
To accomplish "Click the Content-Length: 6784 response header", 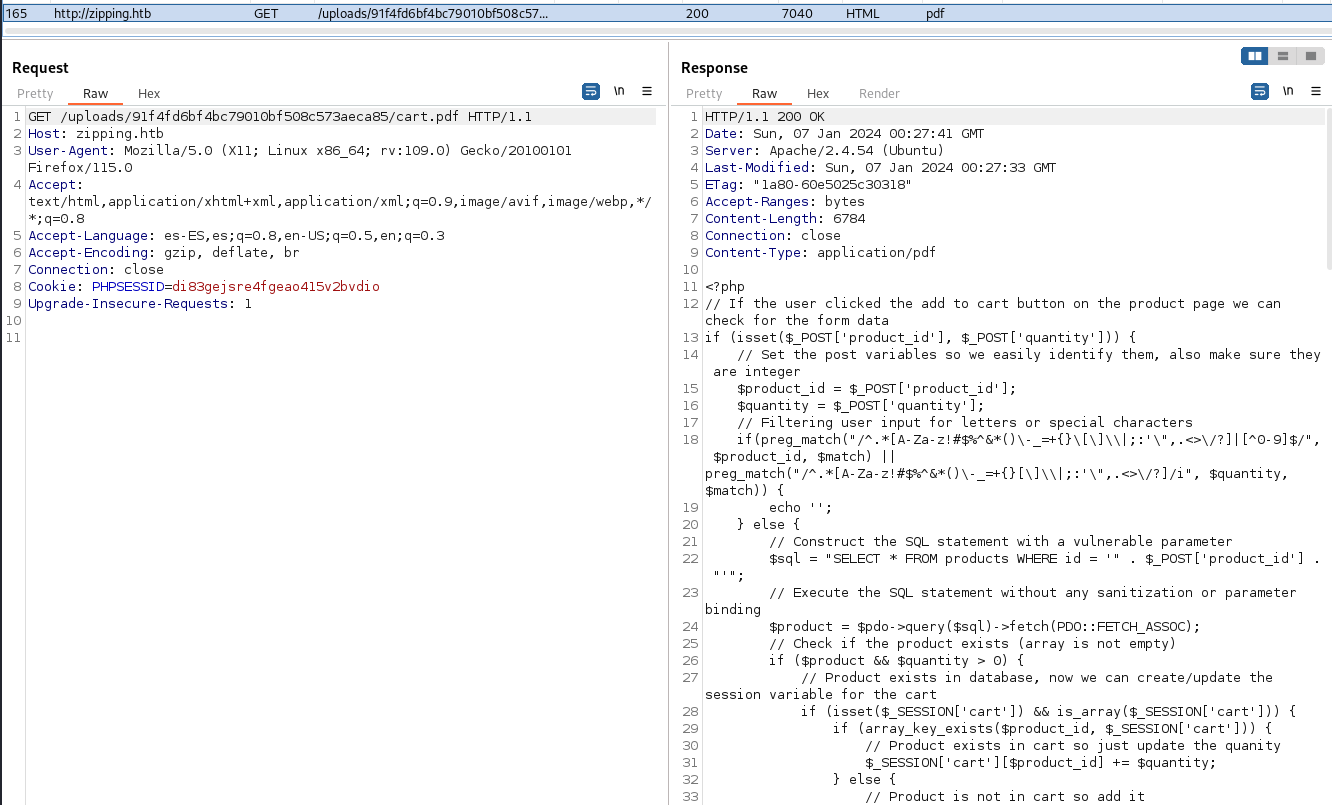I will pos(785,219).
